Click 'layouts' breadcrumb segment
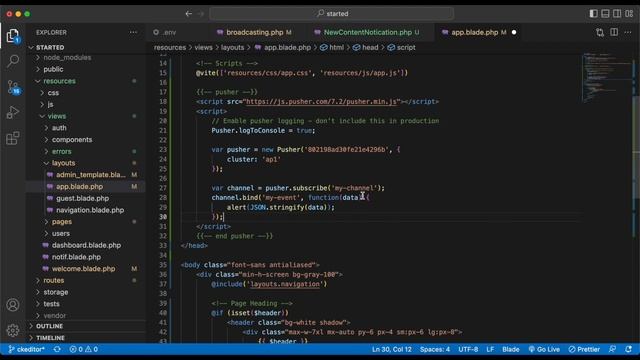Screen dimensions: 640x360 click(232, 47)
